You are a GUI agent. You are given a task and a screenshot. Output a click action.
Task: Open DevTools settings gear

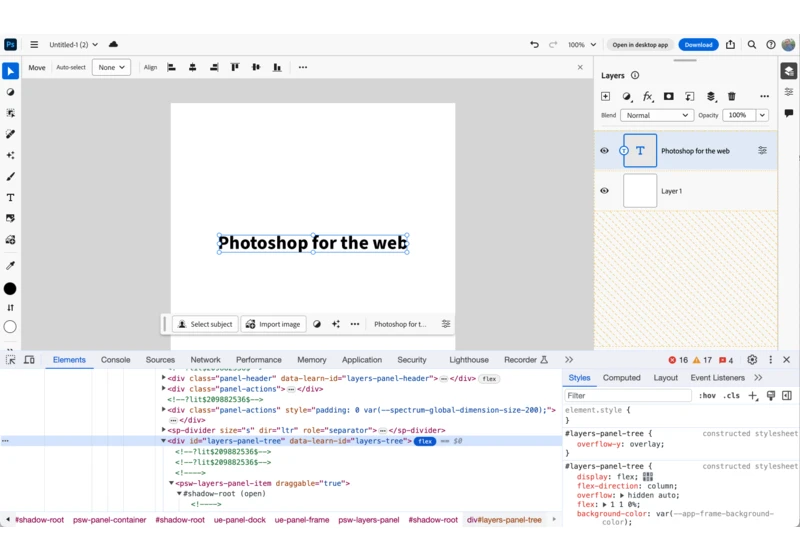point(752,360)
